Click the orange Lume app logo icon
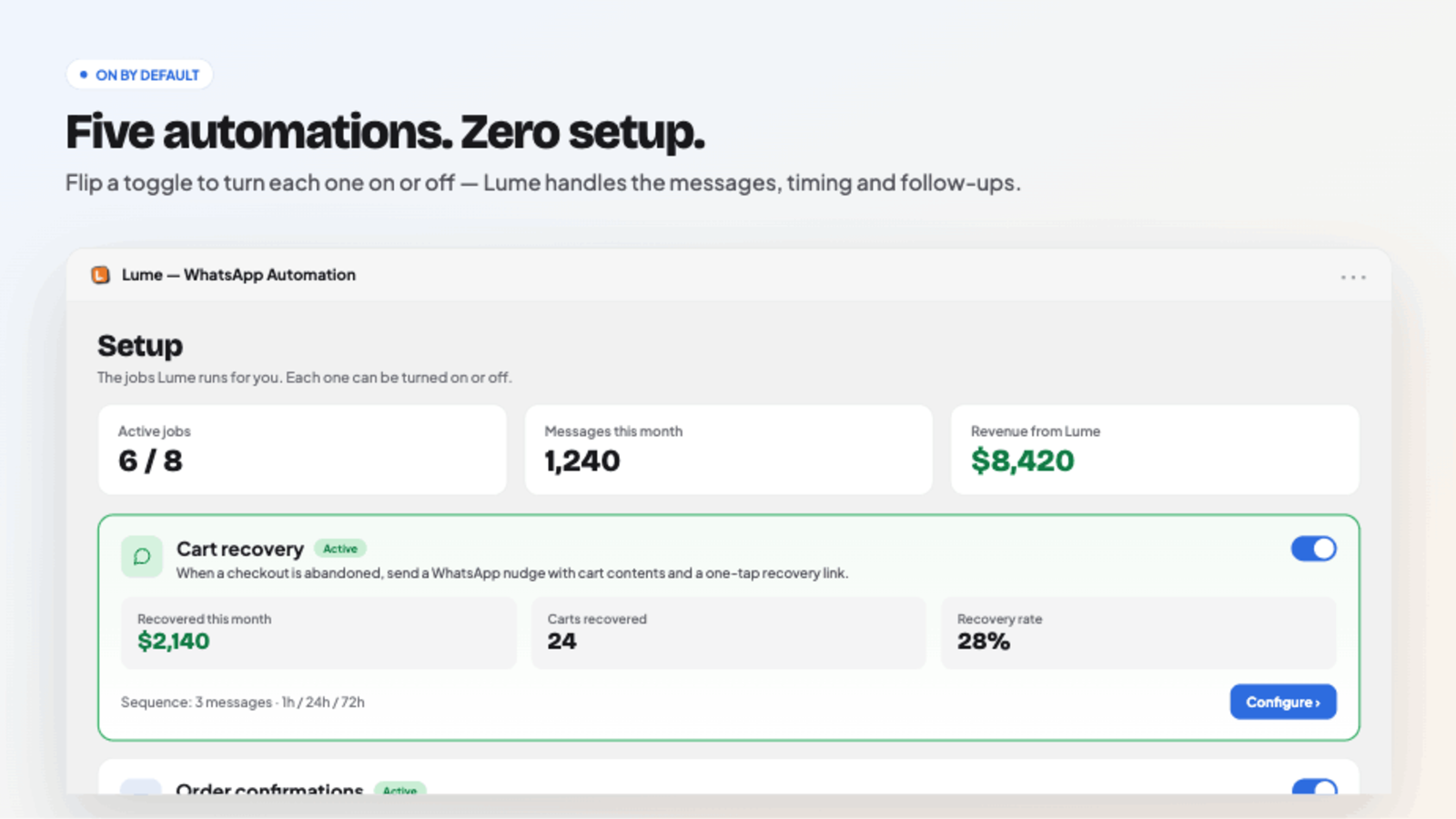 [x=100, y=275]
